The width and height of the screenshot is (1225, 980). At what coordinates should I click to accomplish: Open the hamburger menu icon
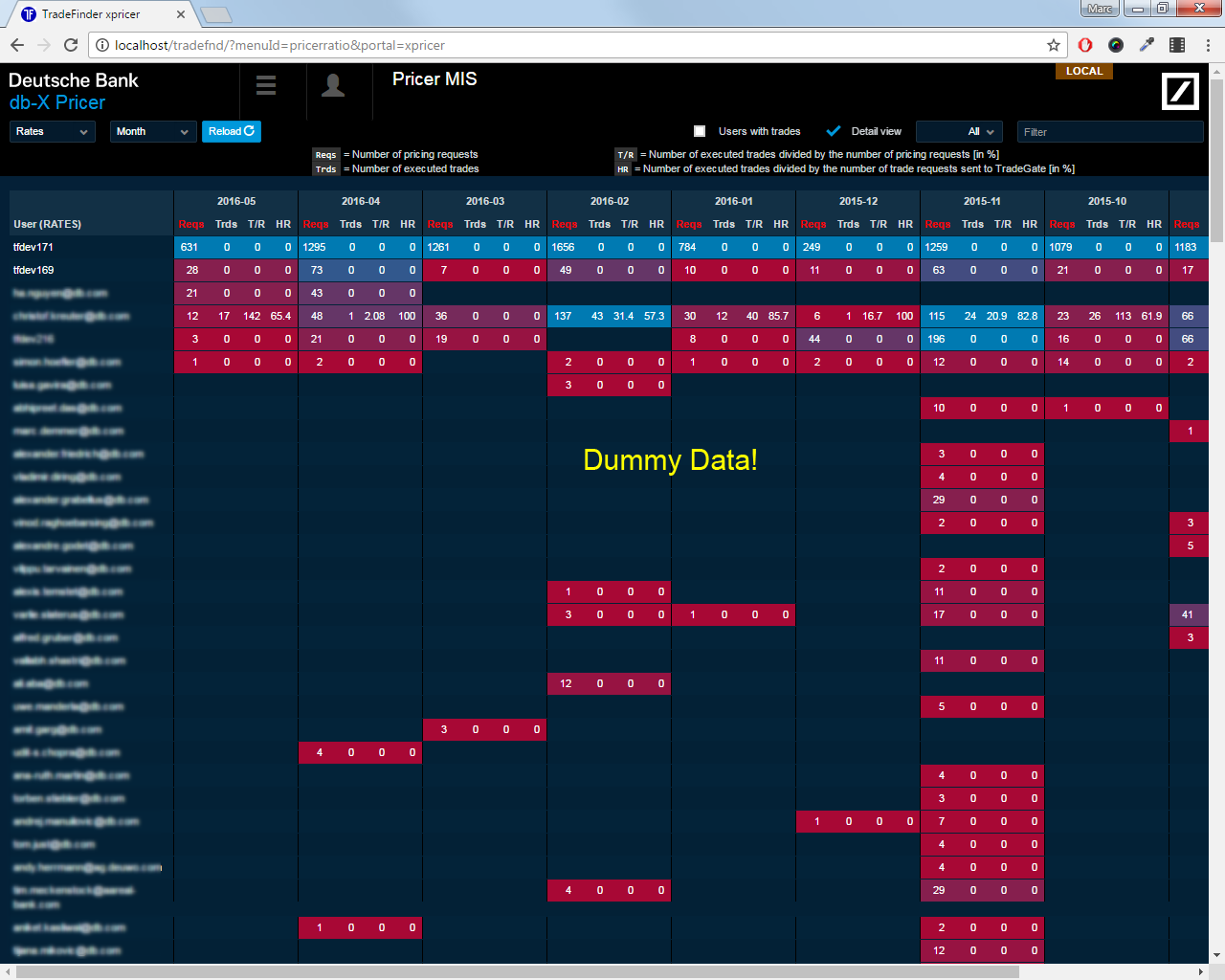point(266,85)
